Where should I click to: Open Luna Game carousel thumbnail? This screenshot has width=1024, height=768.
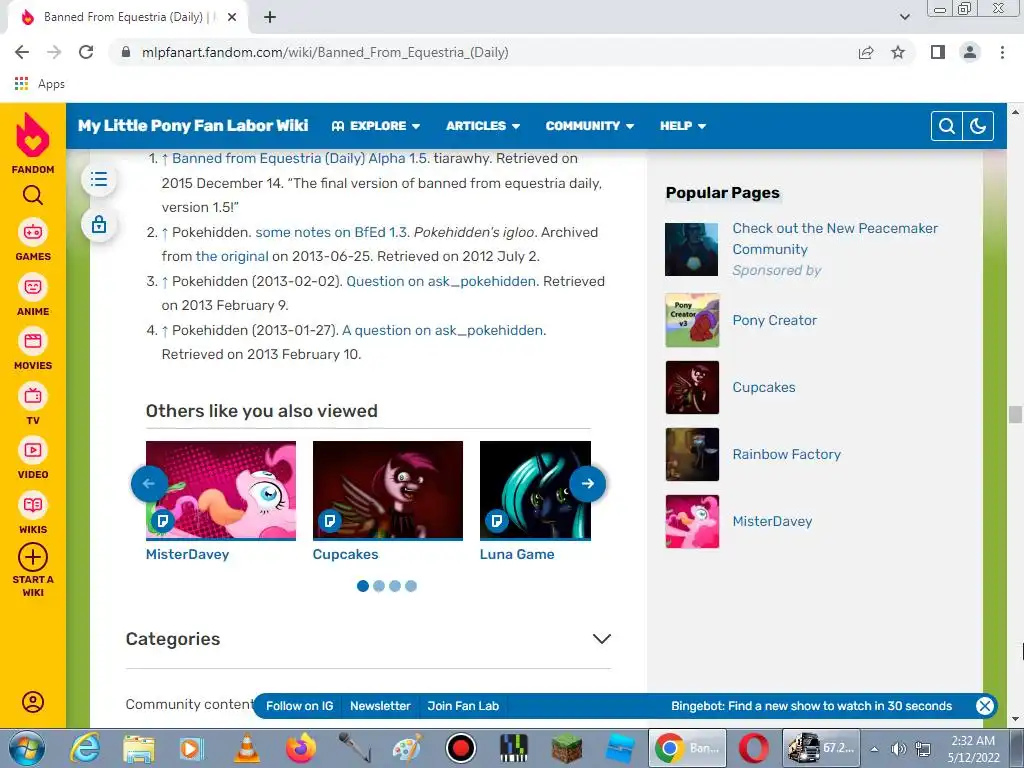click(x=535, y=490)
